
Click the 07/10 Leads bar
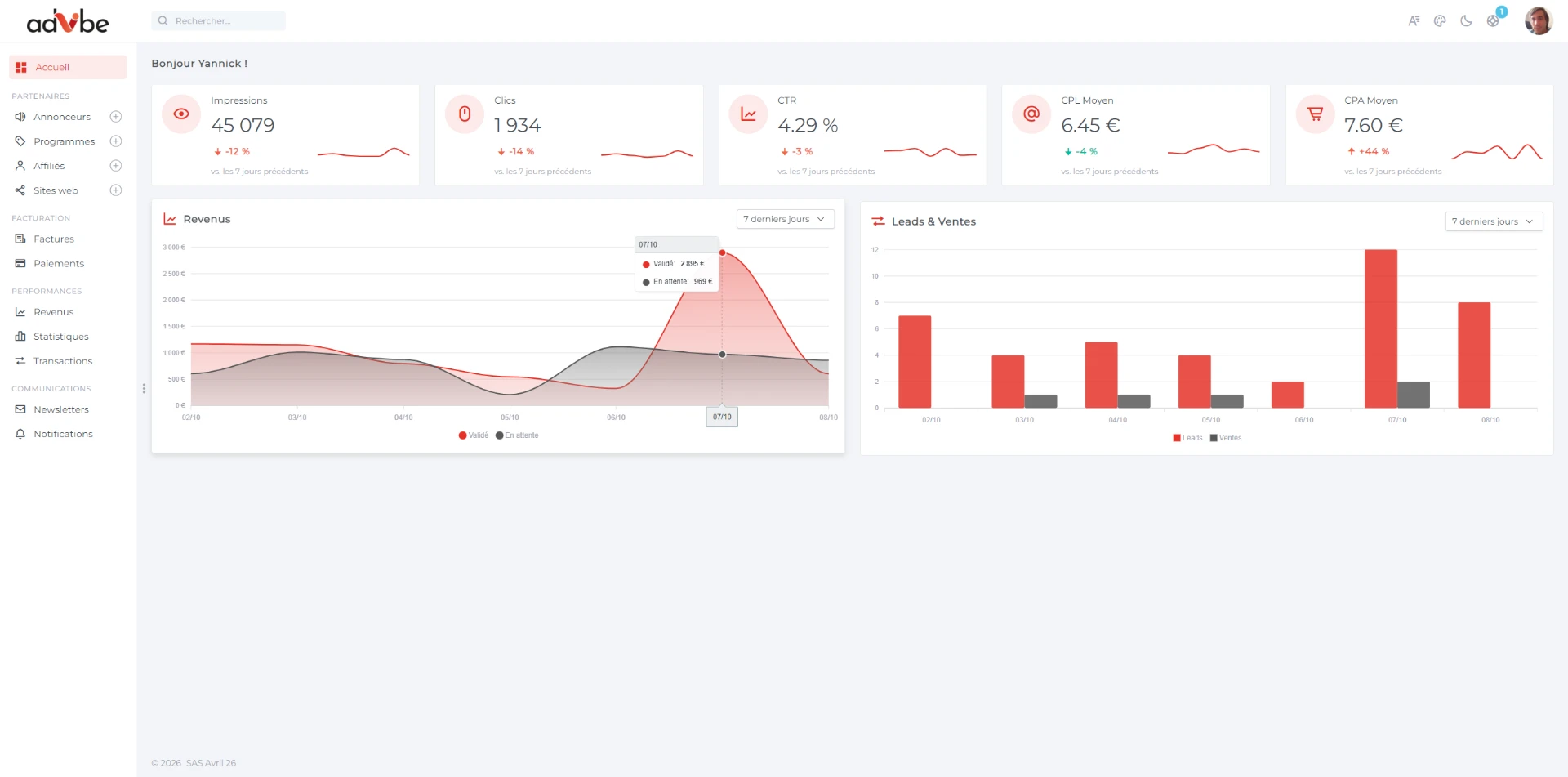click(1381, 328)
